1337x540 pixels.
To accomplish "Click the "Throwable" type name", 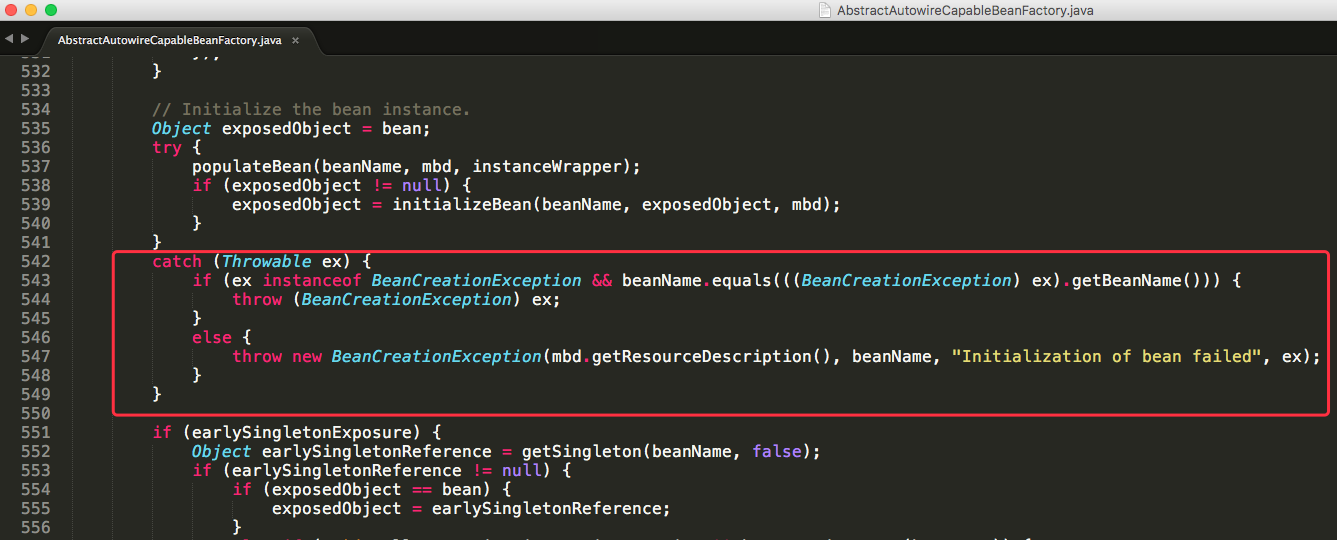I will 267,261.
